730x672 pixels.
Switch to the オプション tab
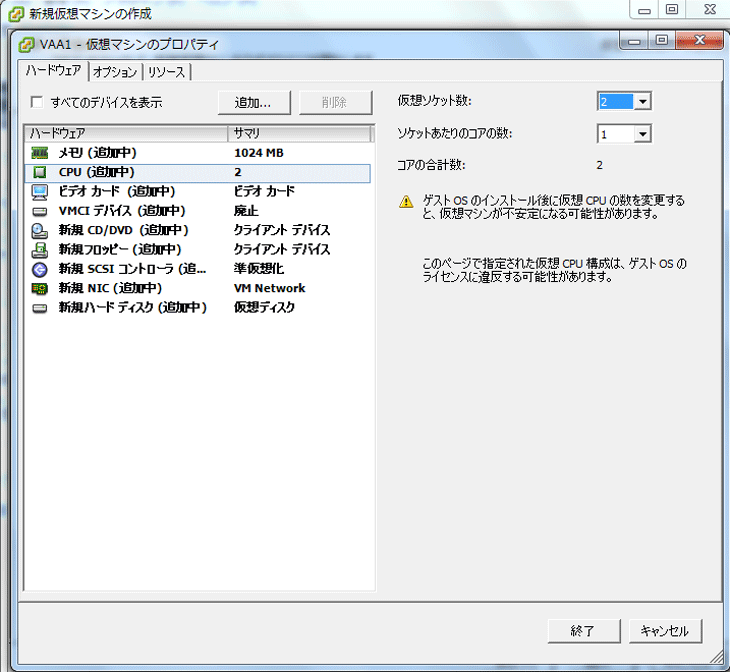coord(115,72)
